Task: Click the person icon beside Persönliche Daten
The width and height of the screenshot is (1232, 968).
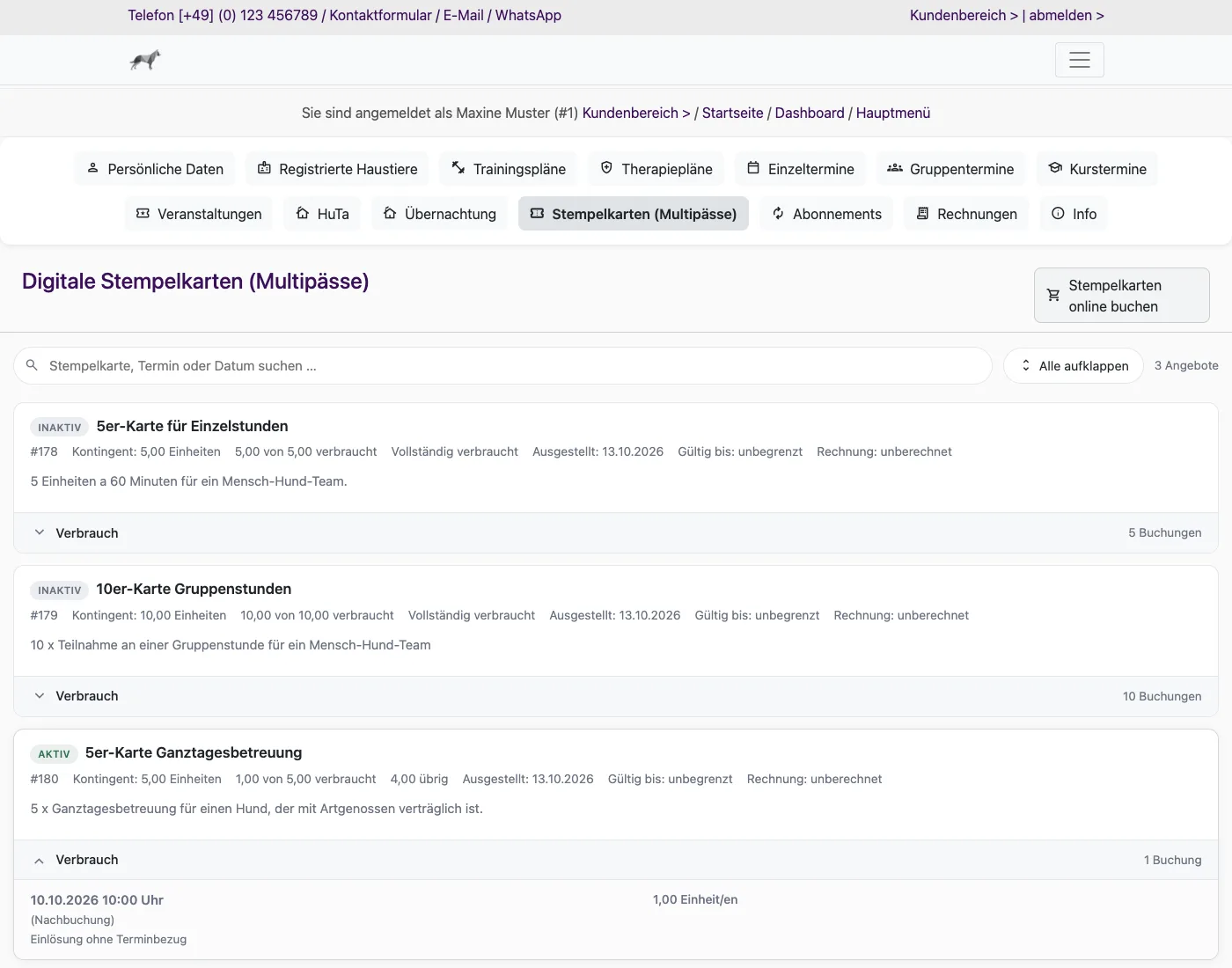Action: (x=92, y=168)
